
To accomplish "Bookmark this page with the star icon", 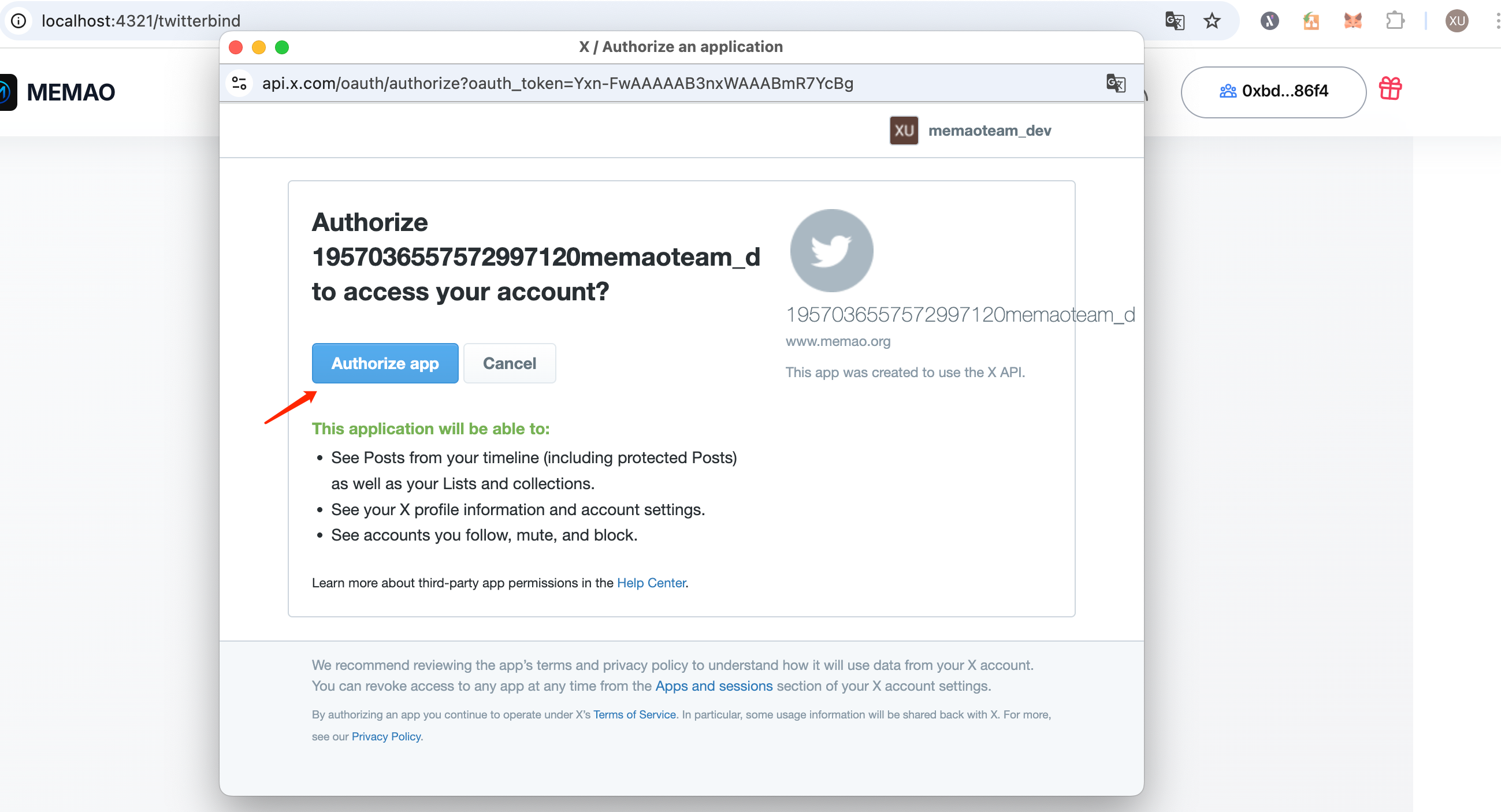I will (x=1212, y=20).
